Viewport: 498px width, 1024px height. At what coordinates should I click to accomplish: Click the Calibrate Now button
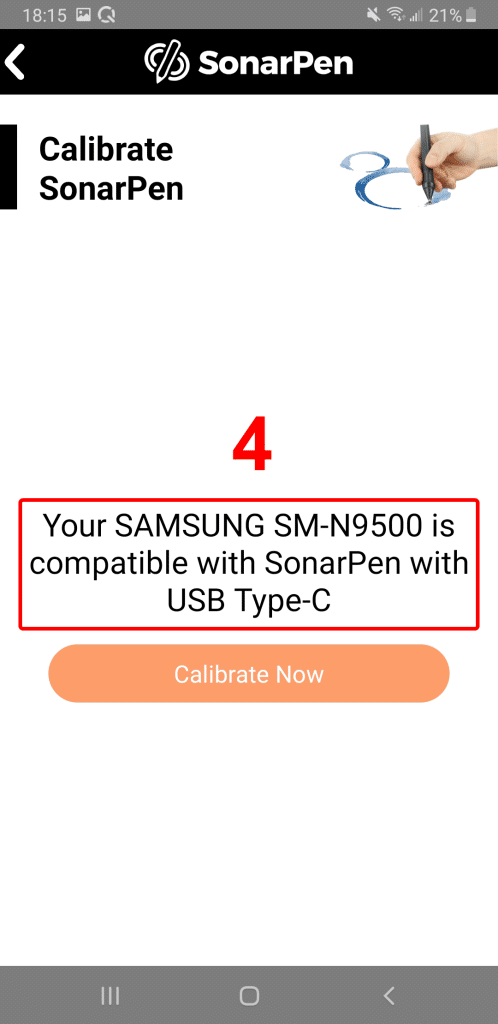pyautogui.click(x=249, y=673)
